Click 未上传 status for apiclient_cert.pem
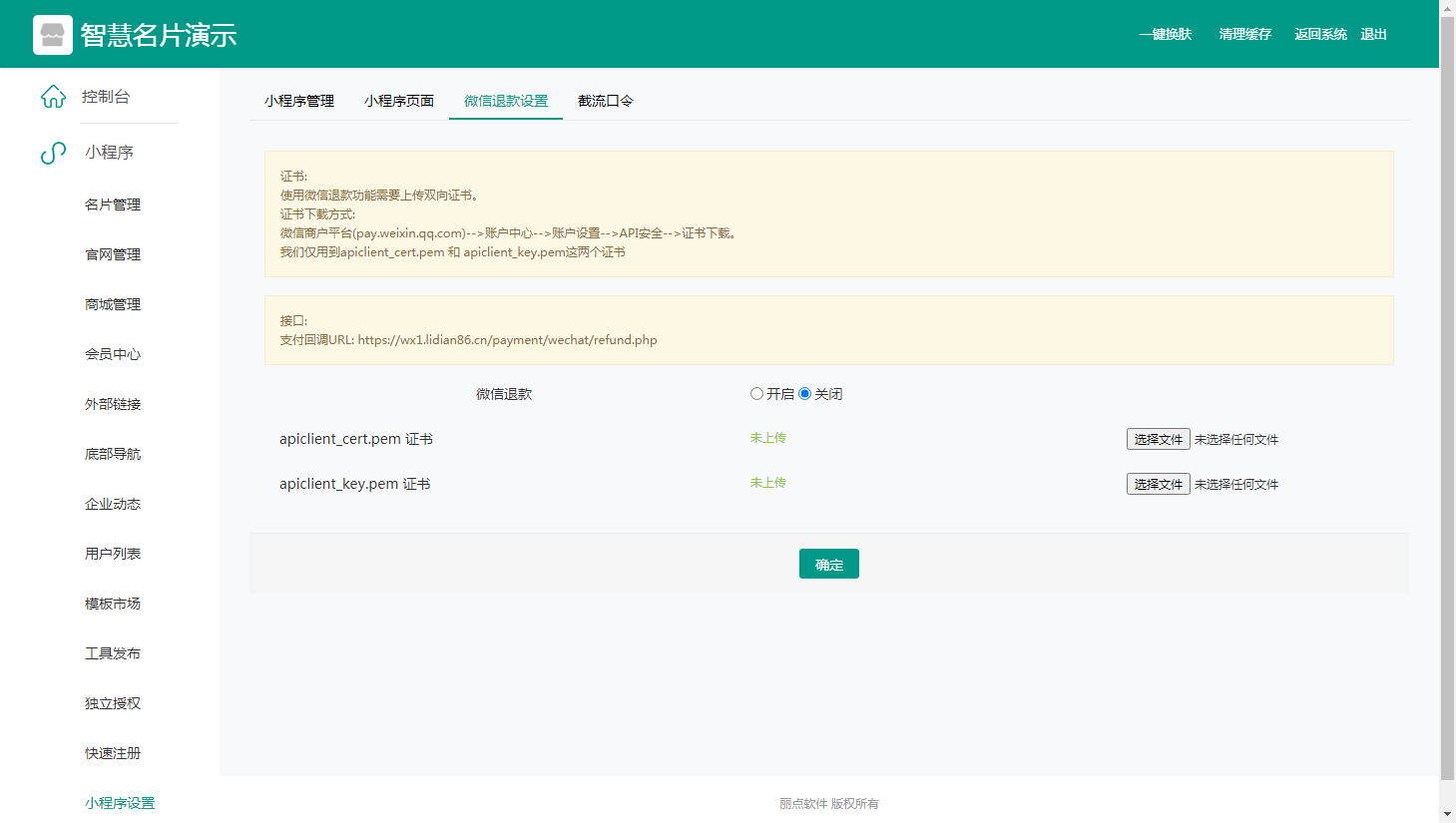 768,438
